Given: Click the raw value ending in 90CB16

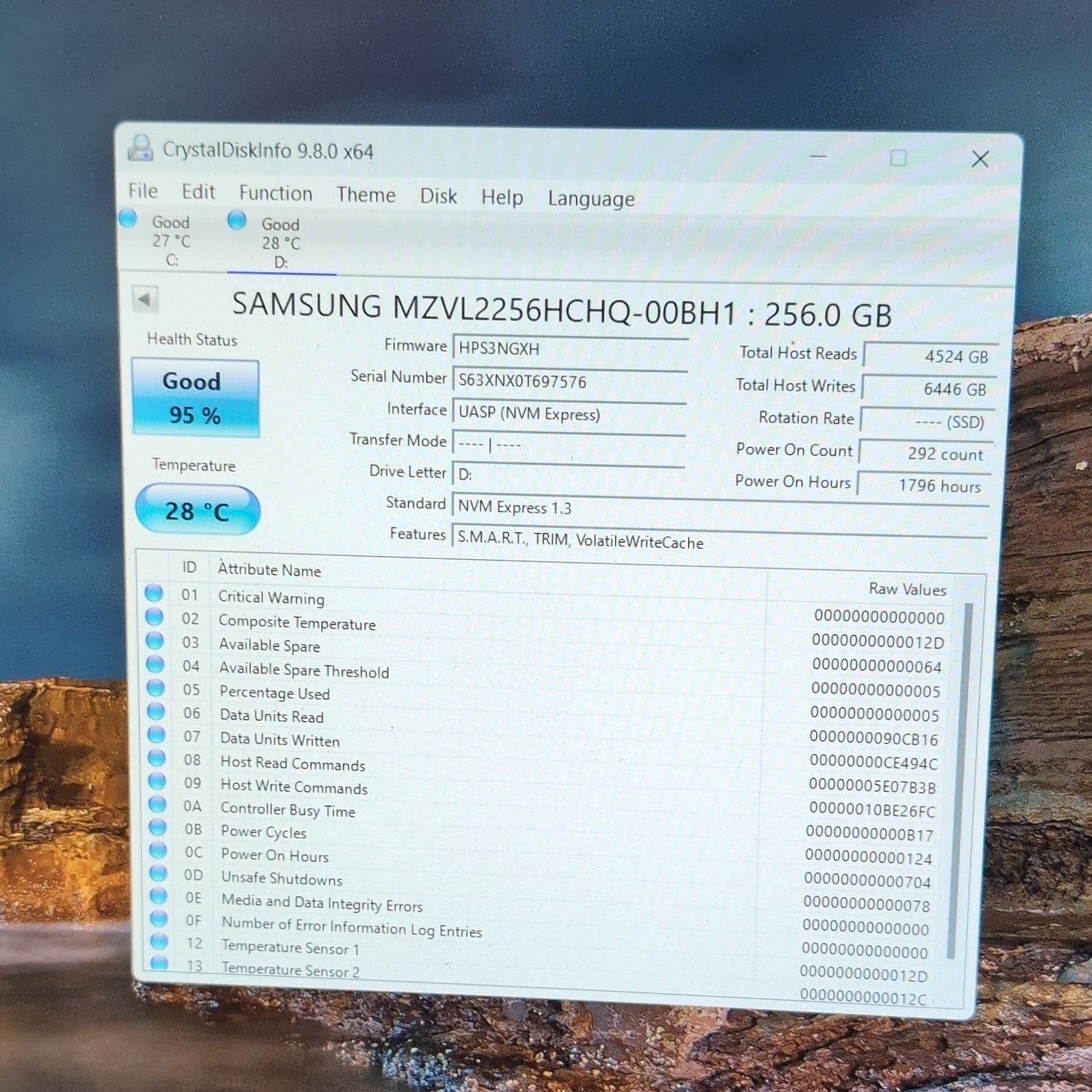Looking at the screenshot, I should tap(873, 739).
